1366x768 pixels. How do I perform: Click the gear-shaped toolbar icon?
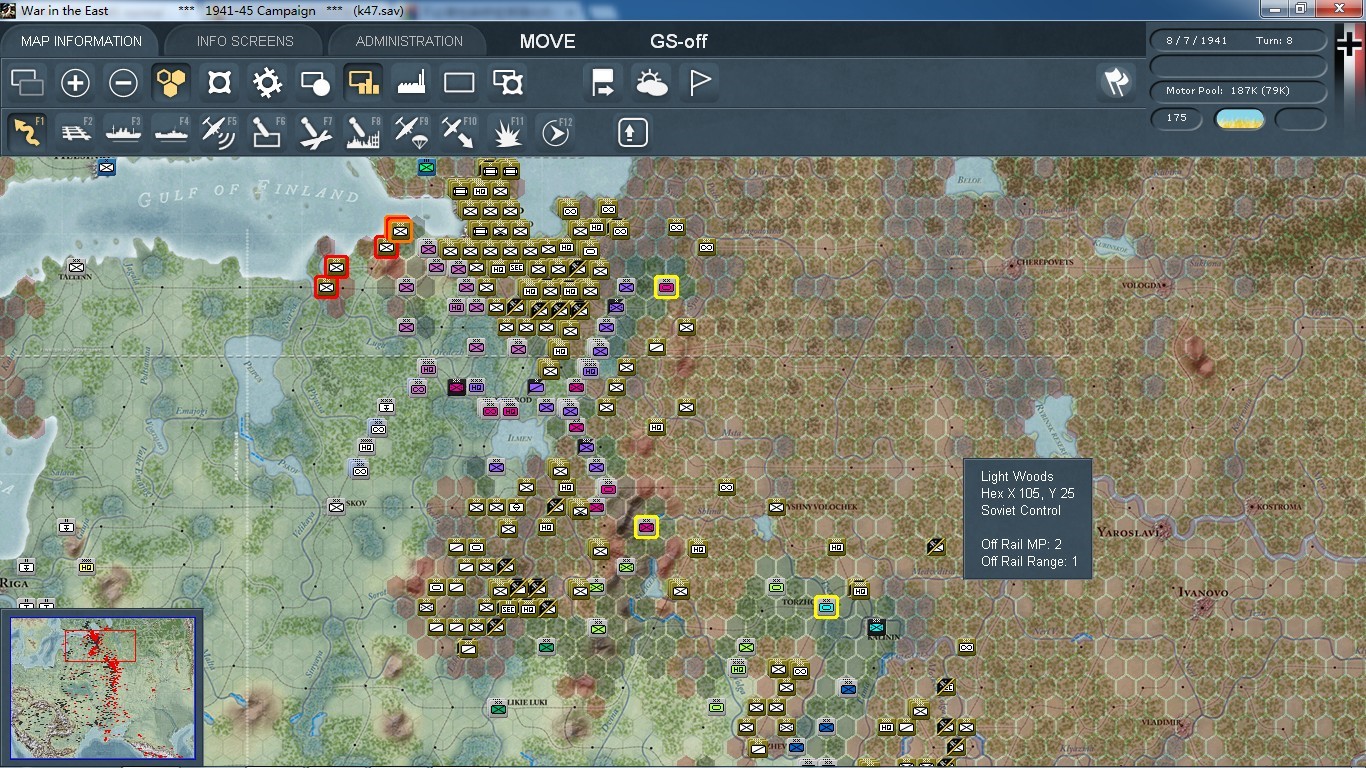pyautogui.click(x=267, y=82)
